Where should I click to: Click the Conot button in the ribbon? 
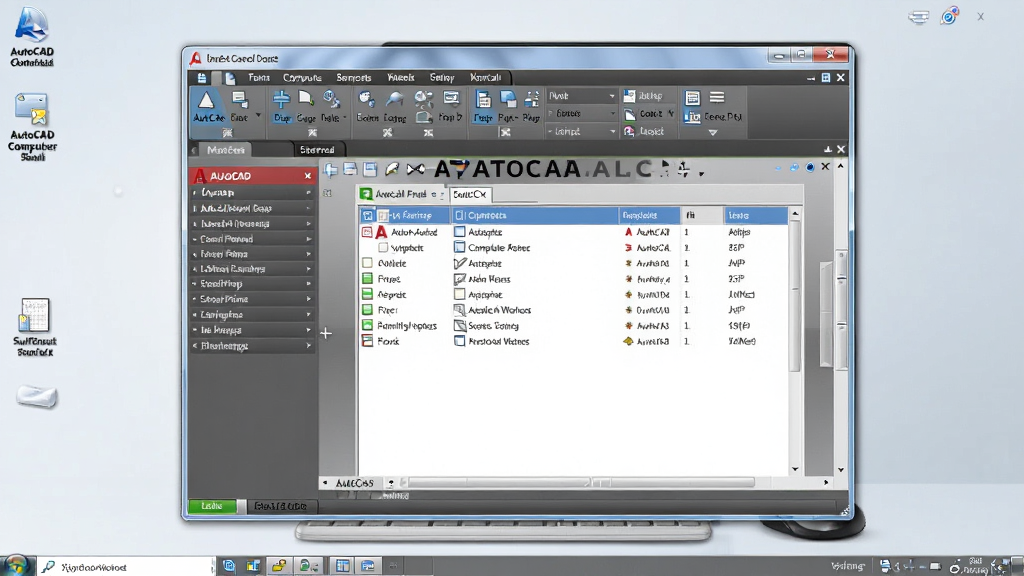[644, 114]
